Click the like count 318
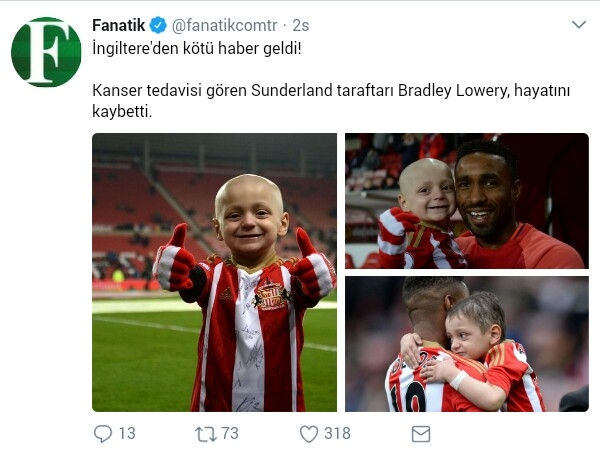This screenshot has width=600, height=454. [338, 434]
